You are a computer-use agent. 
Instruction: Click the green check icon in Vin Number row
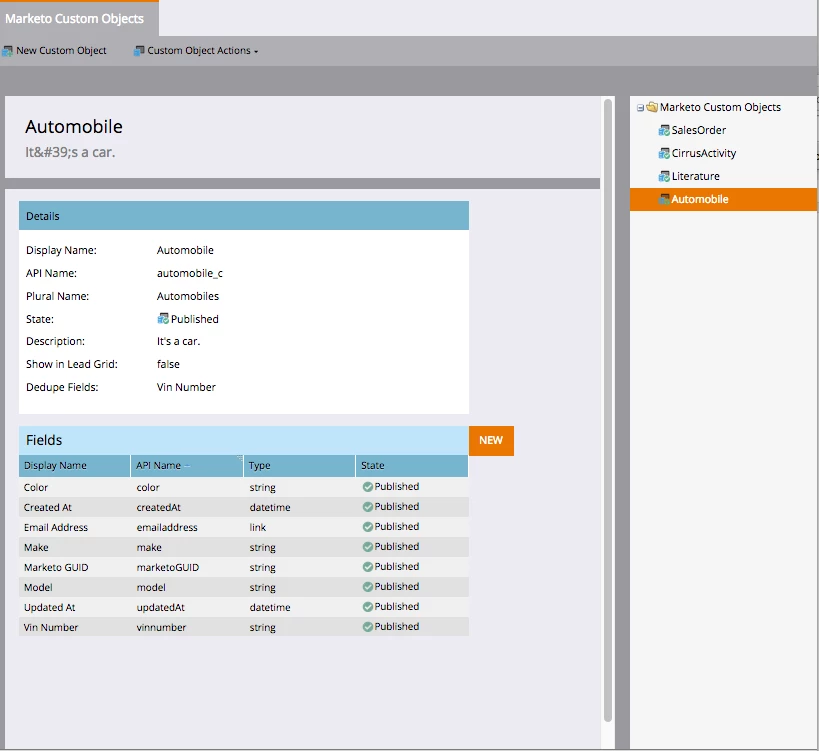368,627
